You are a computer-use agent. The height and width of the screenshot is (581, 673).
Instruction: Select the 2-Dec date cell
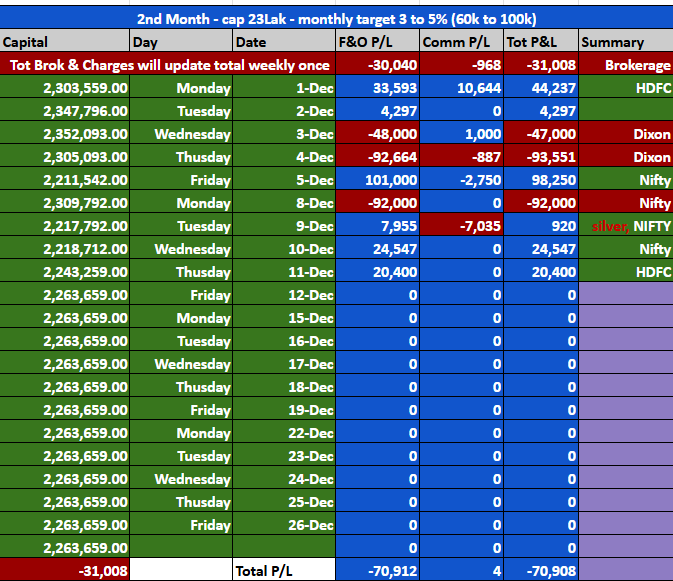[284, 111]
